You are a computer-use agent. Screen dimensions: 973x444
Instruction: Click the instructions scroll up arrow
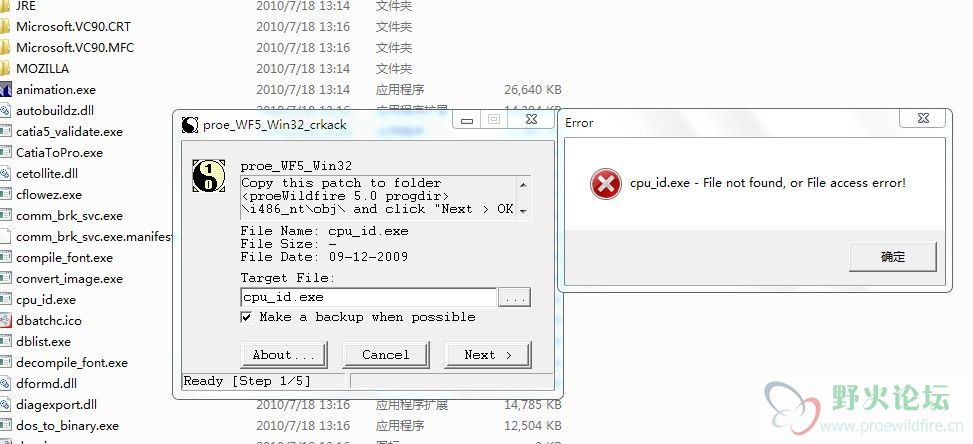point(523,184)
